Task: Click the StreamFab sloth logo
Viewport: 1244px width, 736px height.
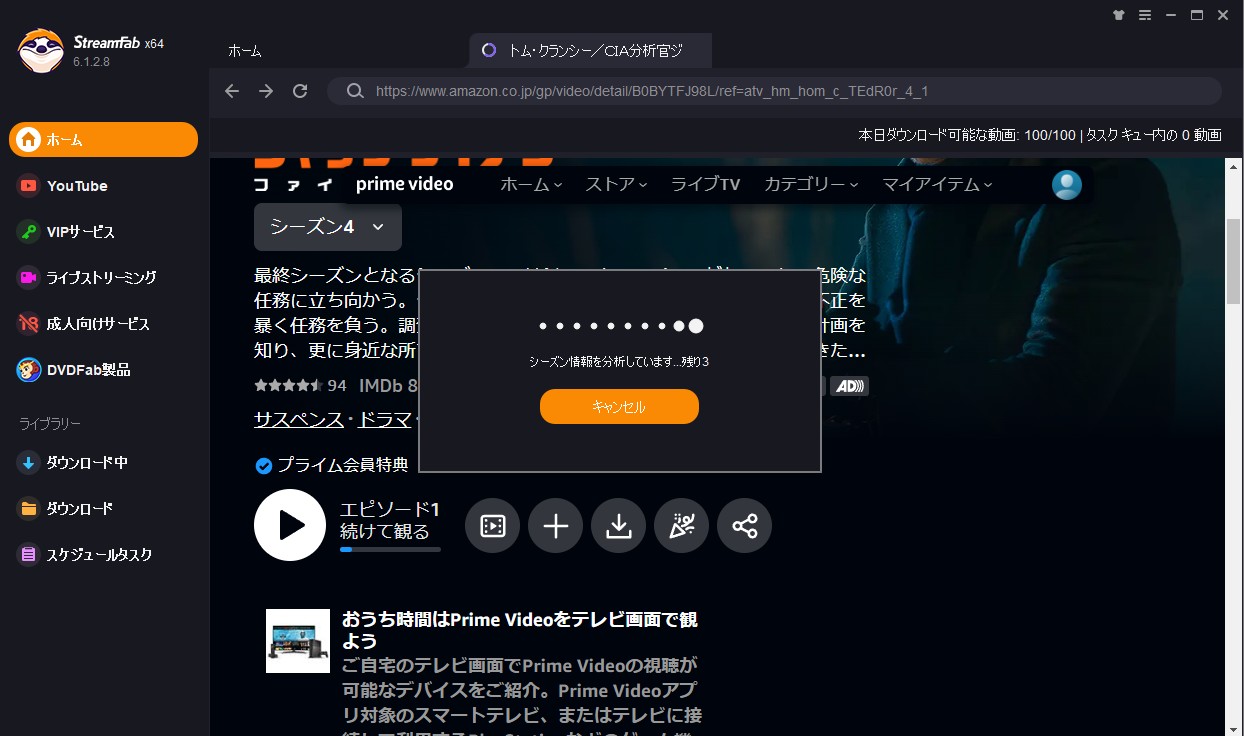Action: click(40, 50)
